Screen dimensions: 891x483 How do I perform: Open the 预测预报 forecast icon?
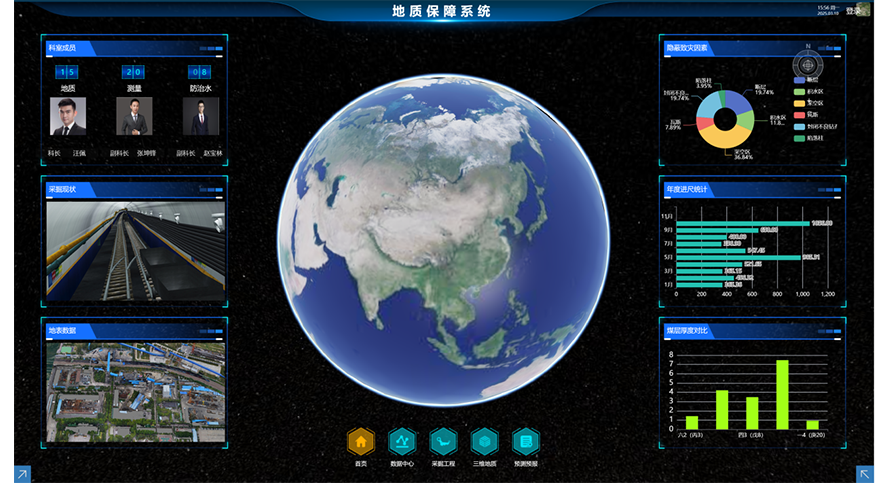pos(526,441)
